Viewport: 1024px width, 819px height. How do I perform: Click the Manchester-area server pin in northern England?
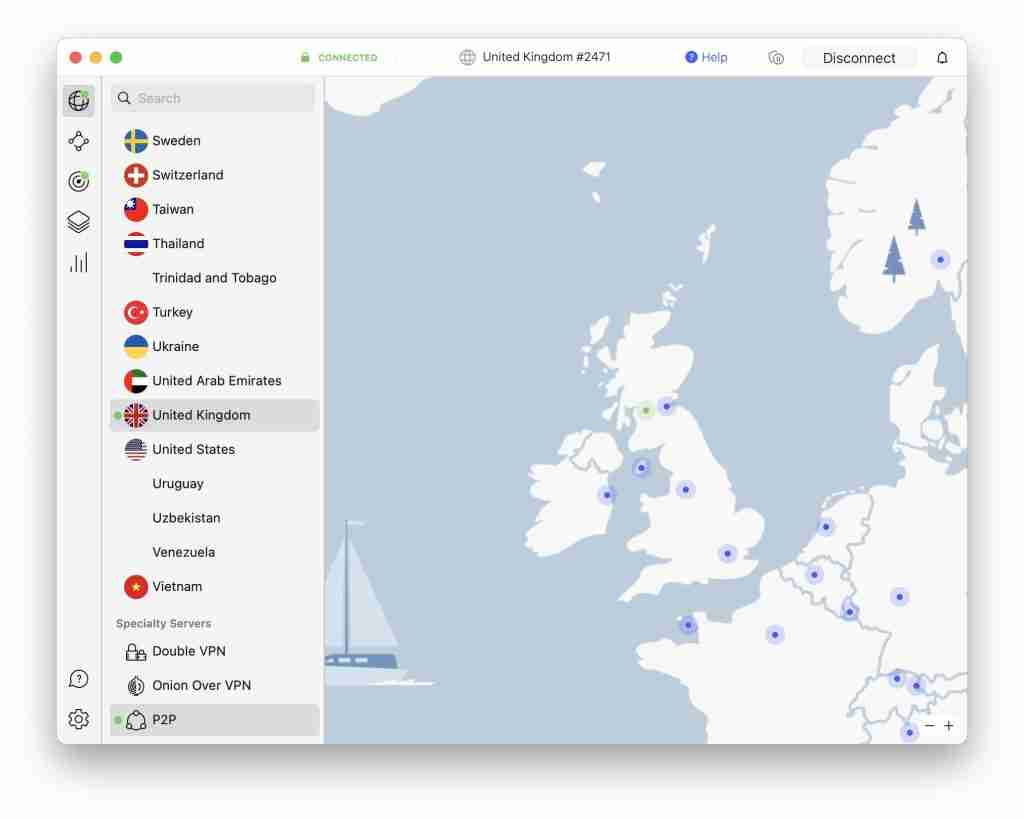pos(685,489)
